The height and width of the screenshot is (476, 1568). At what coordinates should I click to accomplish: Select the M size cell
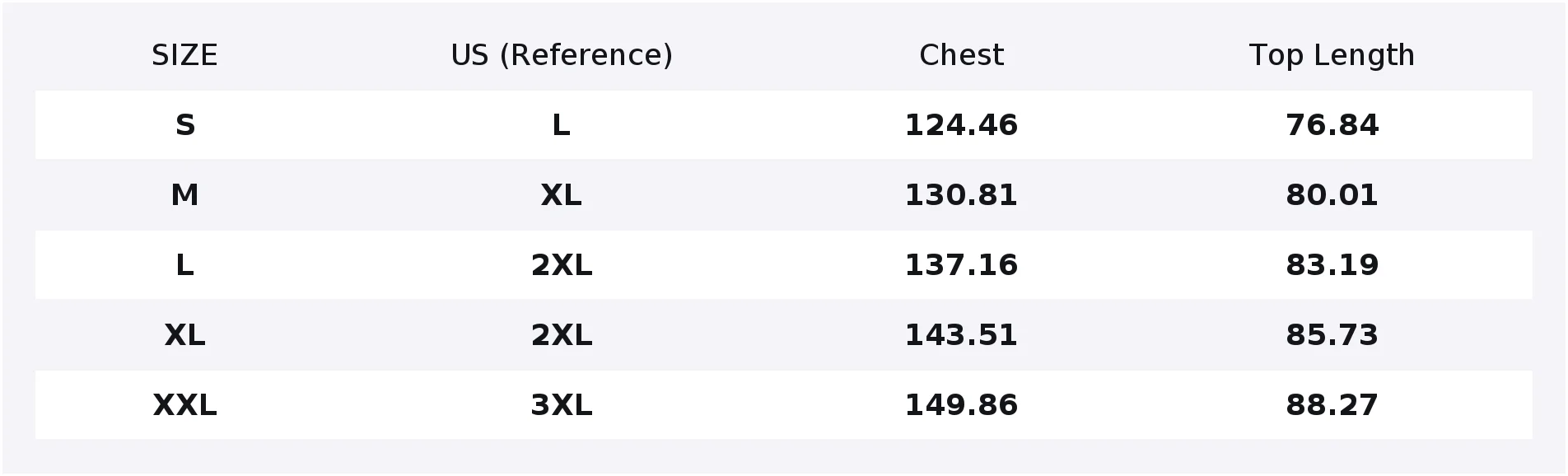[184, 195]
